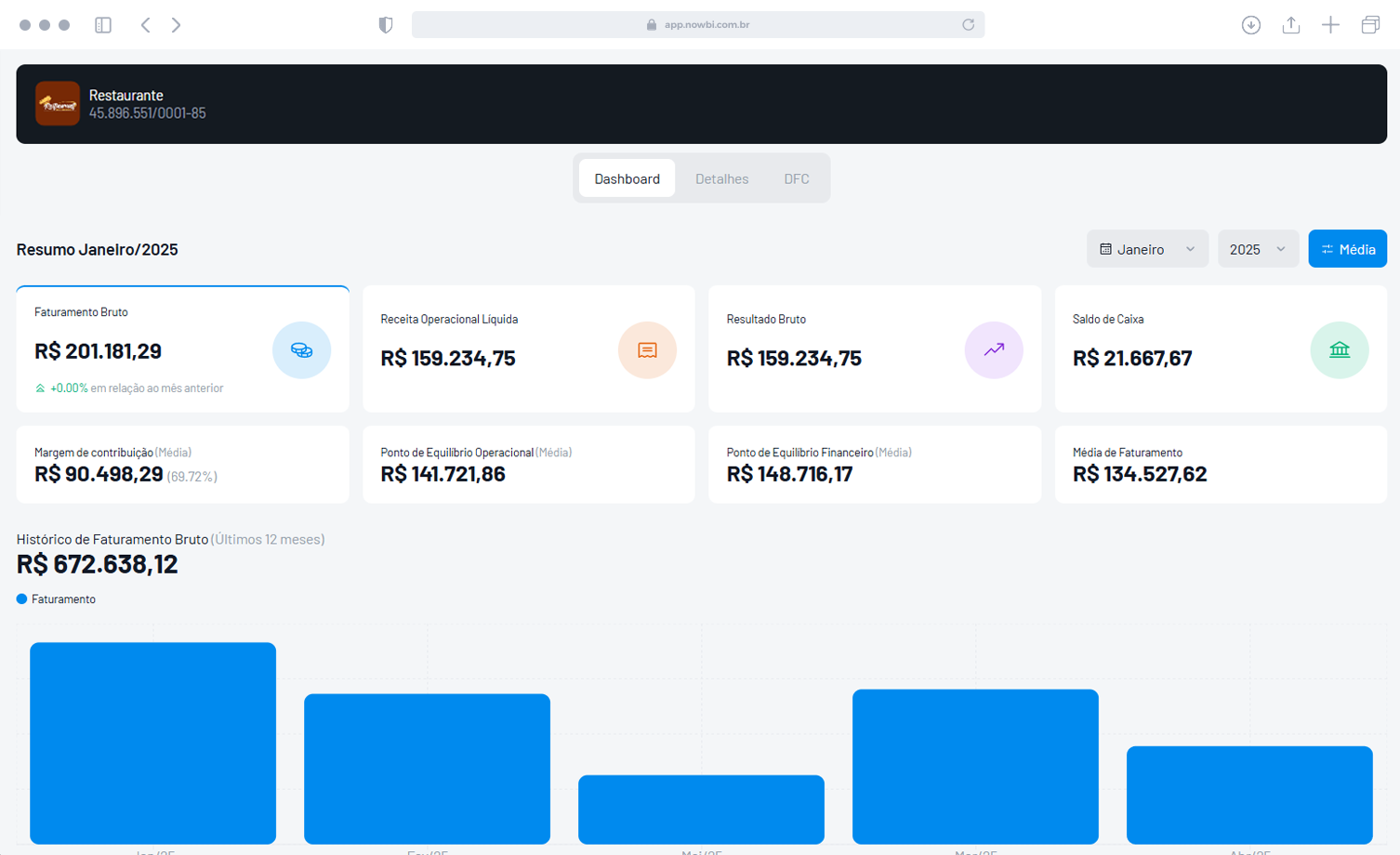
Task: Toggle the Faturamento legend series
Action: pos(56,599)
